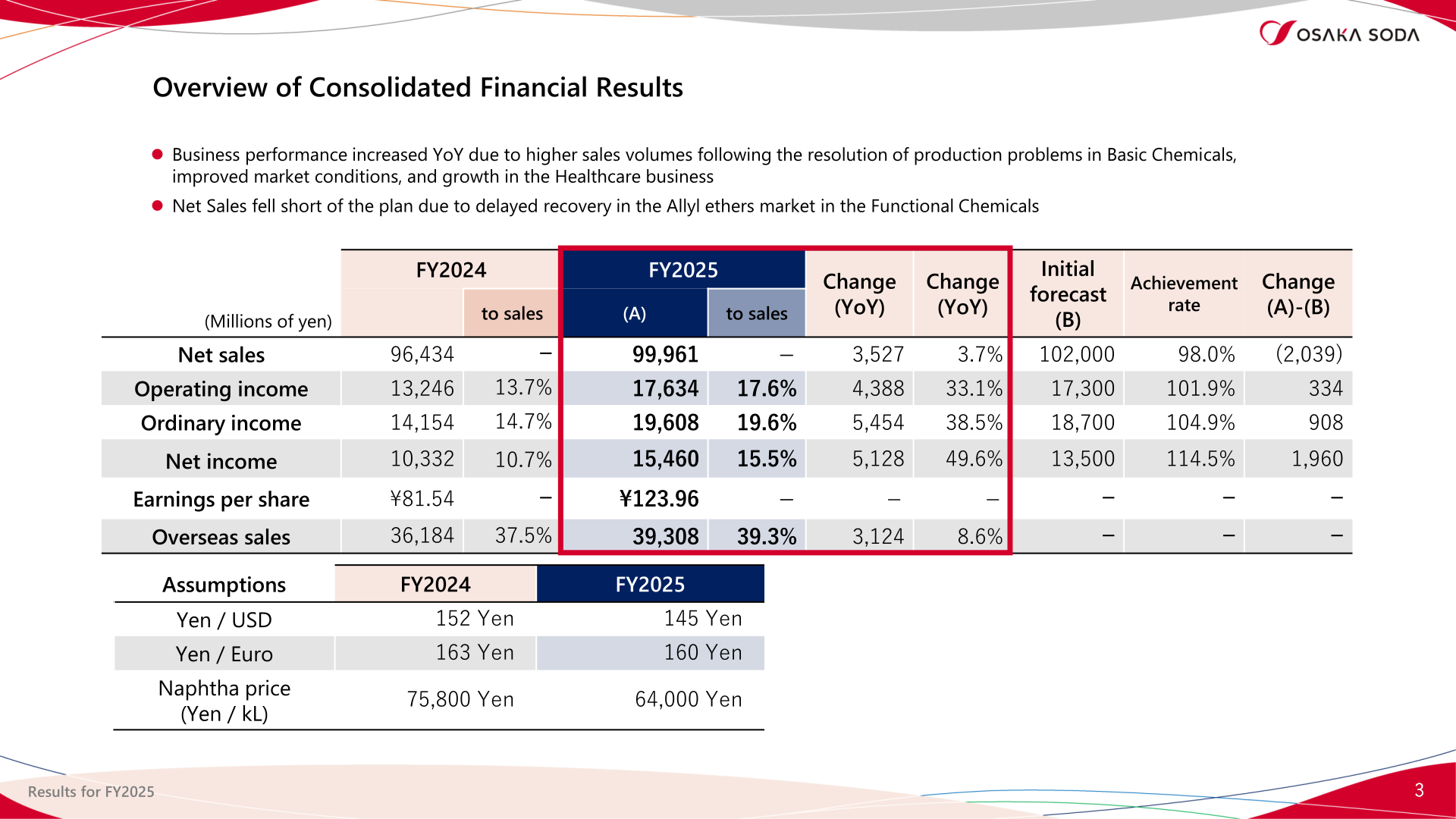This screenshot has width=1456, height=819.
Task: Click the 'Initial forecast (B)' column header
Action: 1068,294
